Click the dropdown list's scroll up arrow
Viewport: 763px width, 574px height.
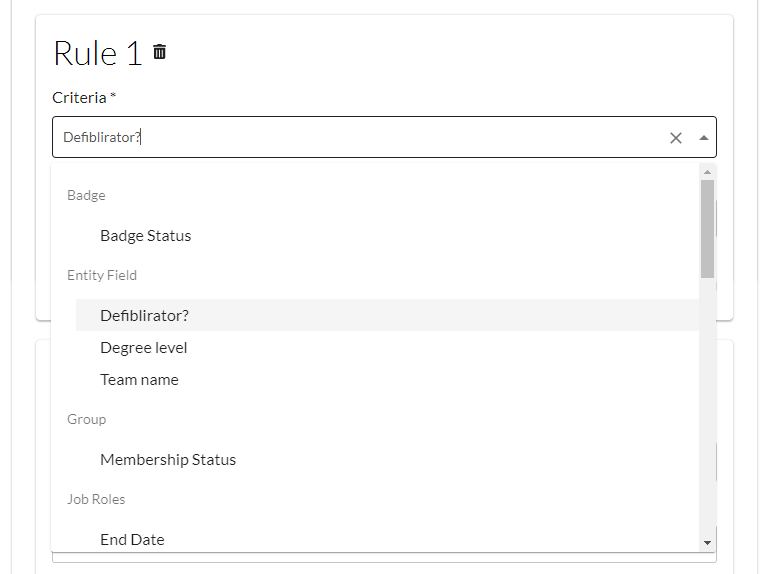pyautogui.click(x=708, y=172)
